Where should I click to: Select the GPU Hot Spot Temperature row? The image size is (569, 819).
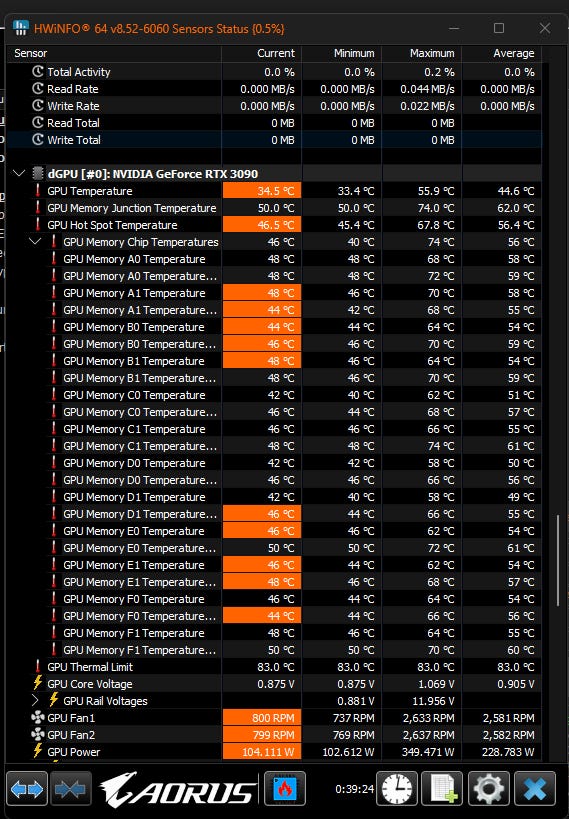point(274,225)
